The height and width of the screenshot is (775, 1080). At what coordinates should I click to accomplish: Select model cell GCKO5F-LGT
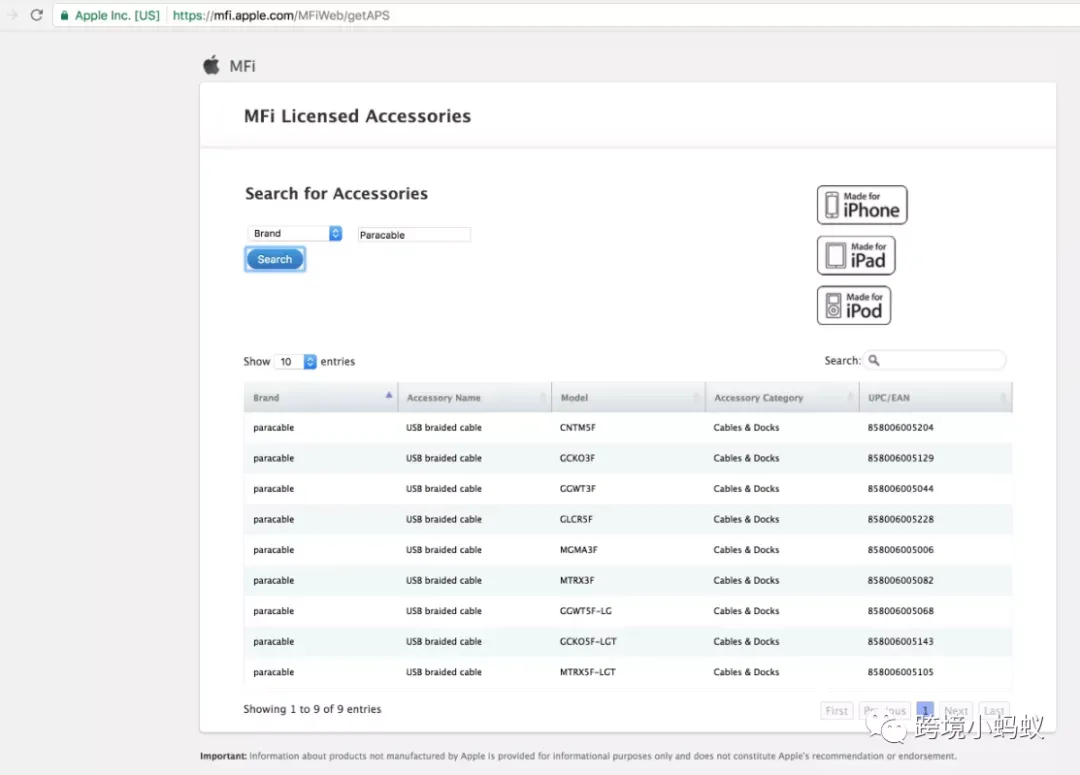(588, 641)
